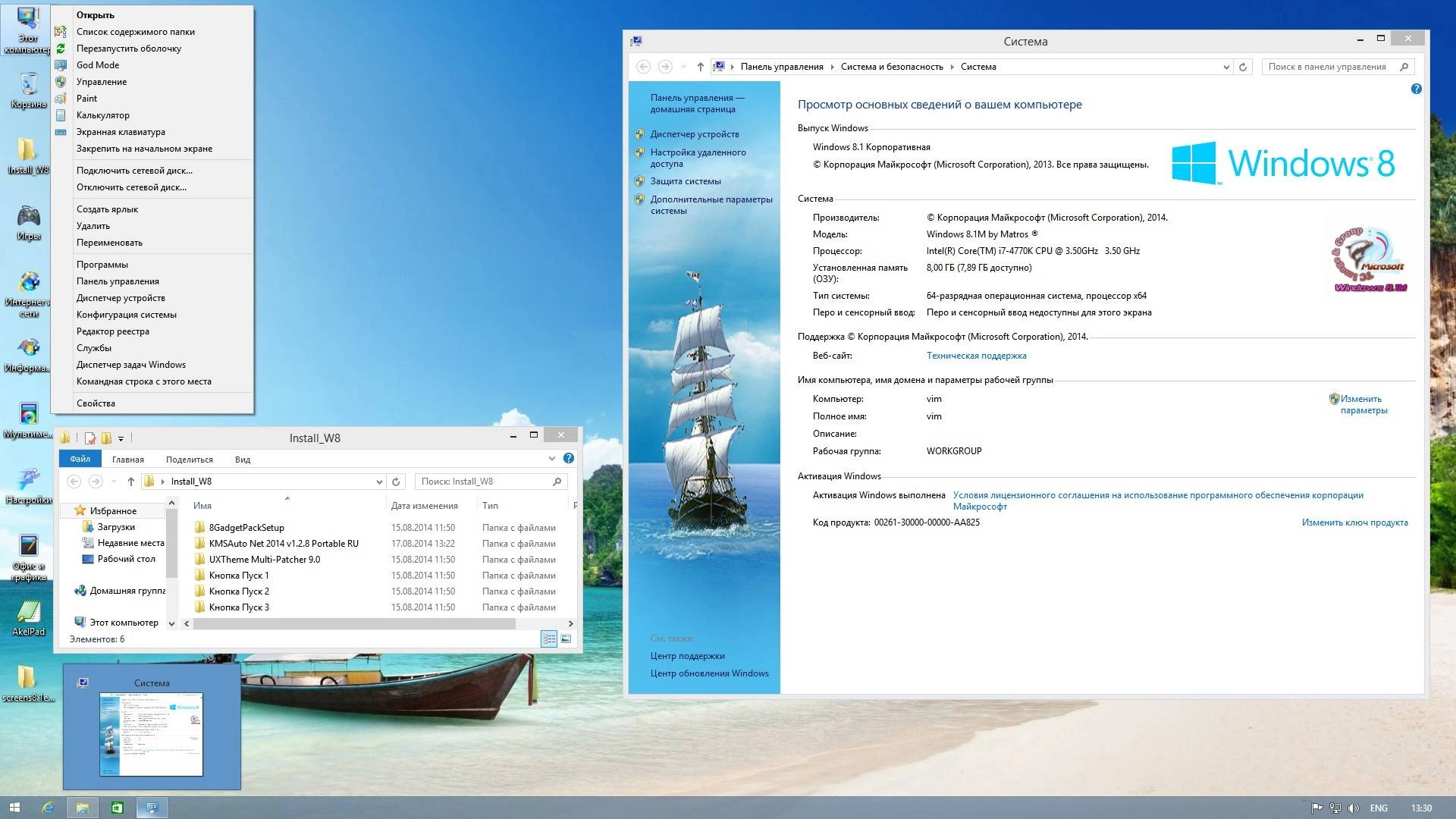
Task: Expand breadcrumb arrow after Панель управления
Action: [x=832, y=67]
